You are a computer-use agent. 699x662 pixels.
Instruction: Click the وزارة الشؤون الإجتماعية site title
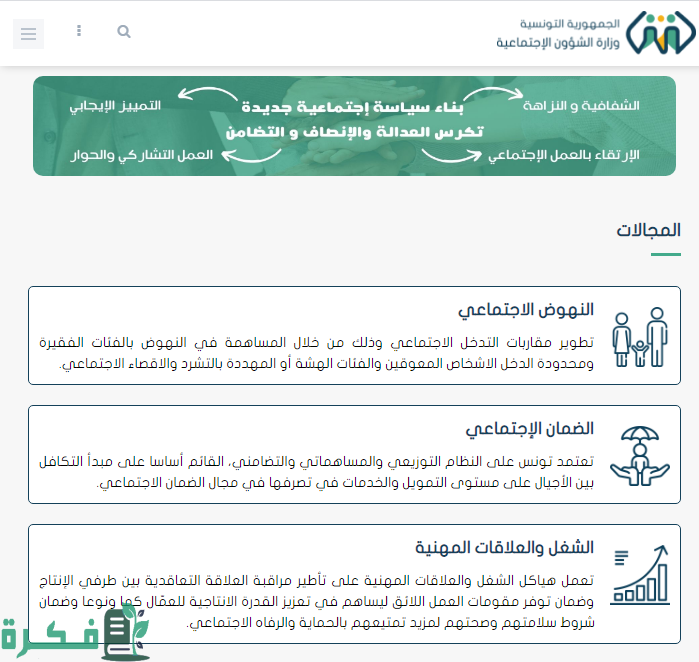(x=558, y=43)
